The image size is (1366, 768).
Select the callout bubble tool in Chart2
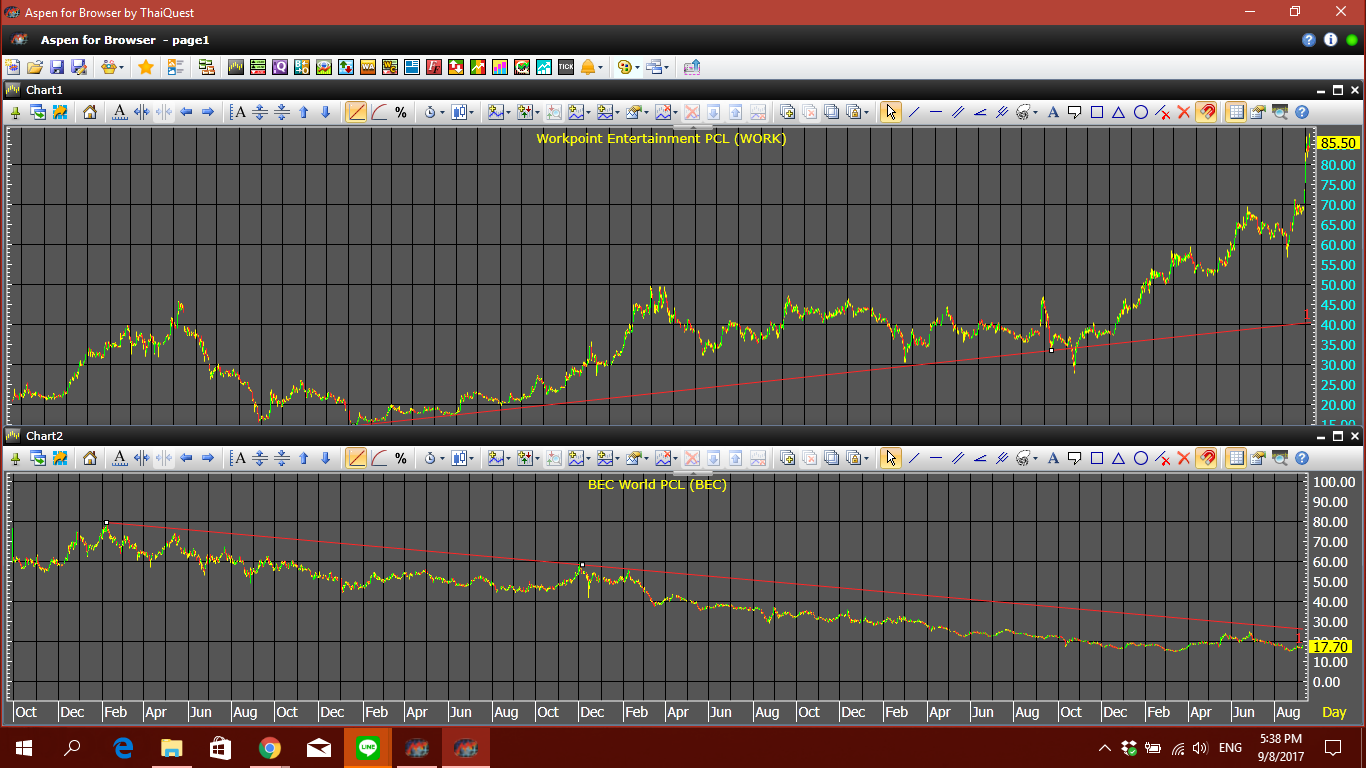[x=1075, y=458]
